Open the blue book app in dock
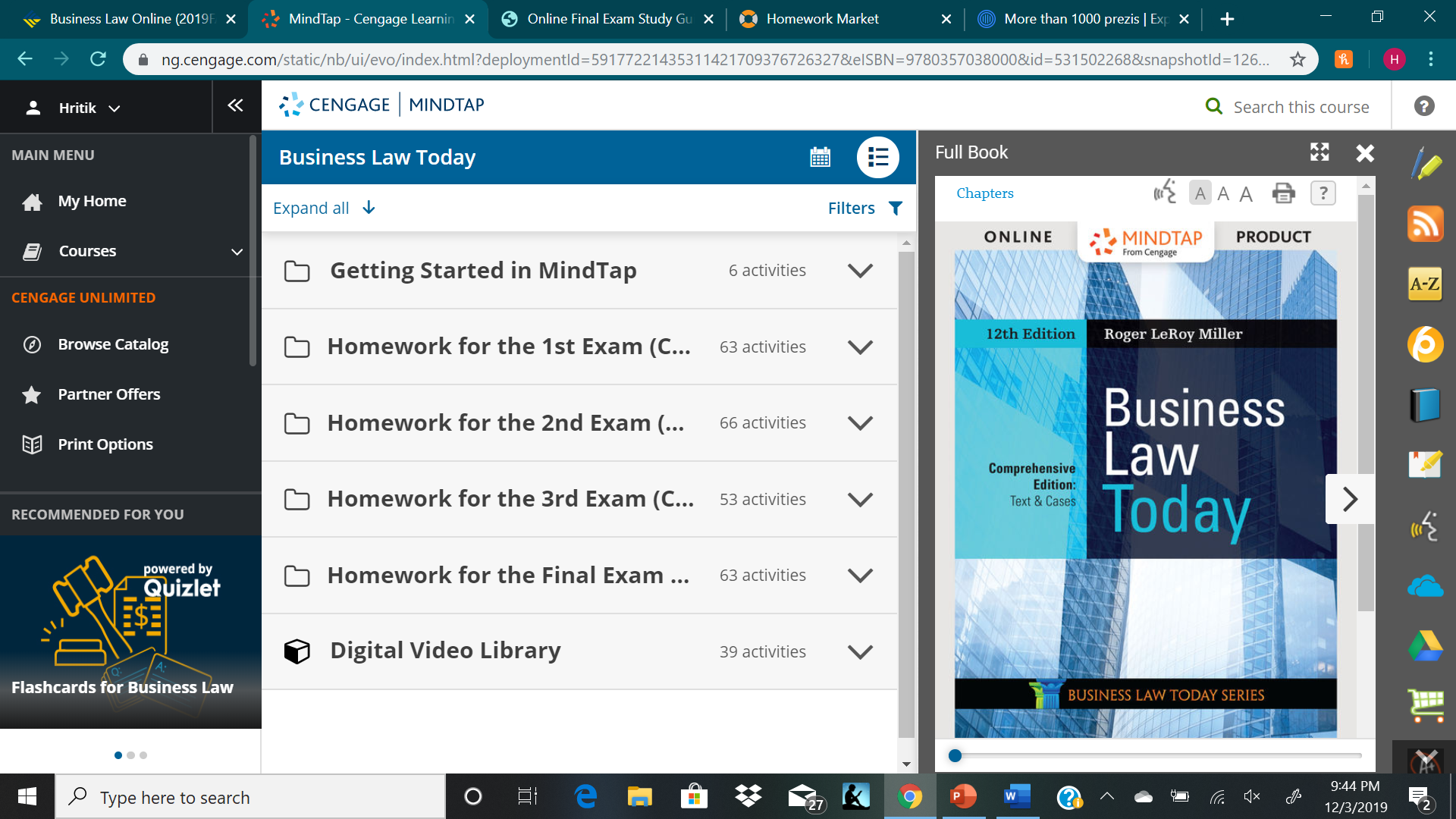The image size is (1456, 819). click(x=1425, y=405)
